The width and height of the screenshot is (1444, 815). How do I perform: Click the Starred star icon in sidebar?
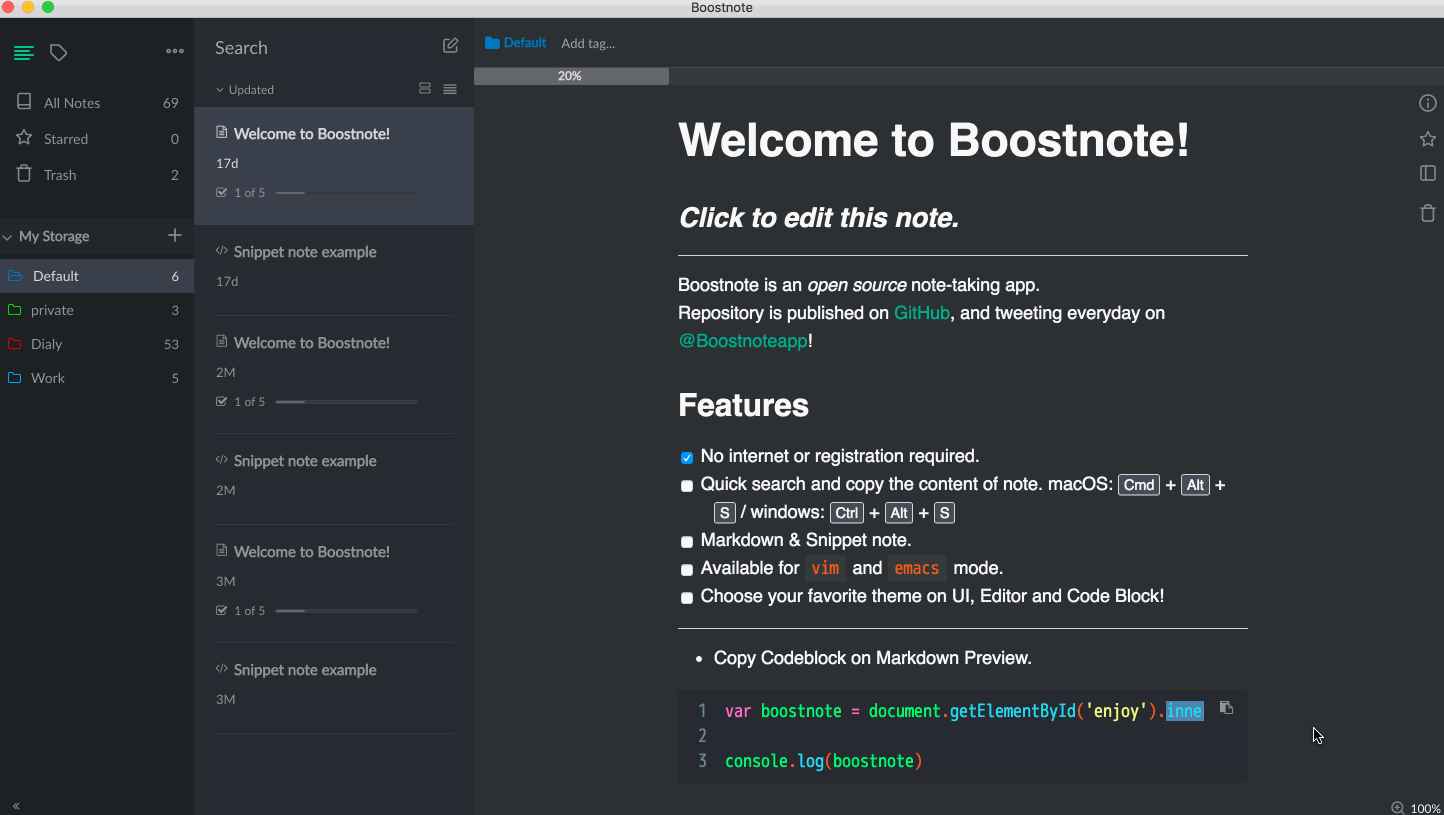coord(24,138)
